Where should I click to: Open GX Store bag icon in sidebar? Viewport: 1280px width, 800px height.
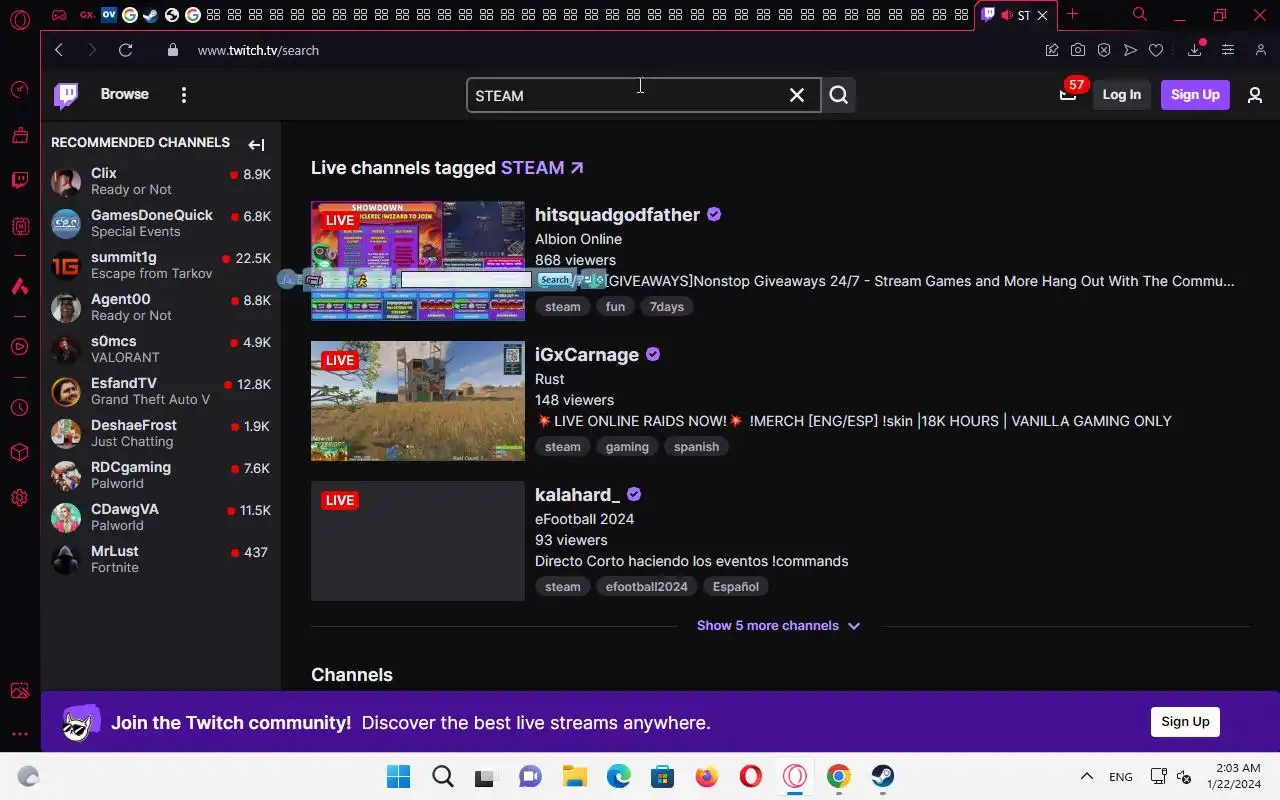[x=19, y=135]
